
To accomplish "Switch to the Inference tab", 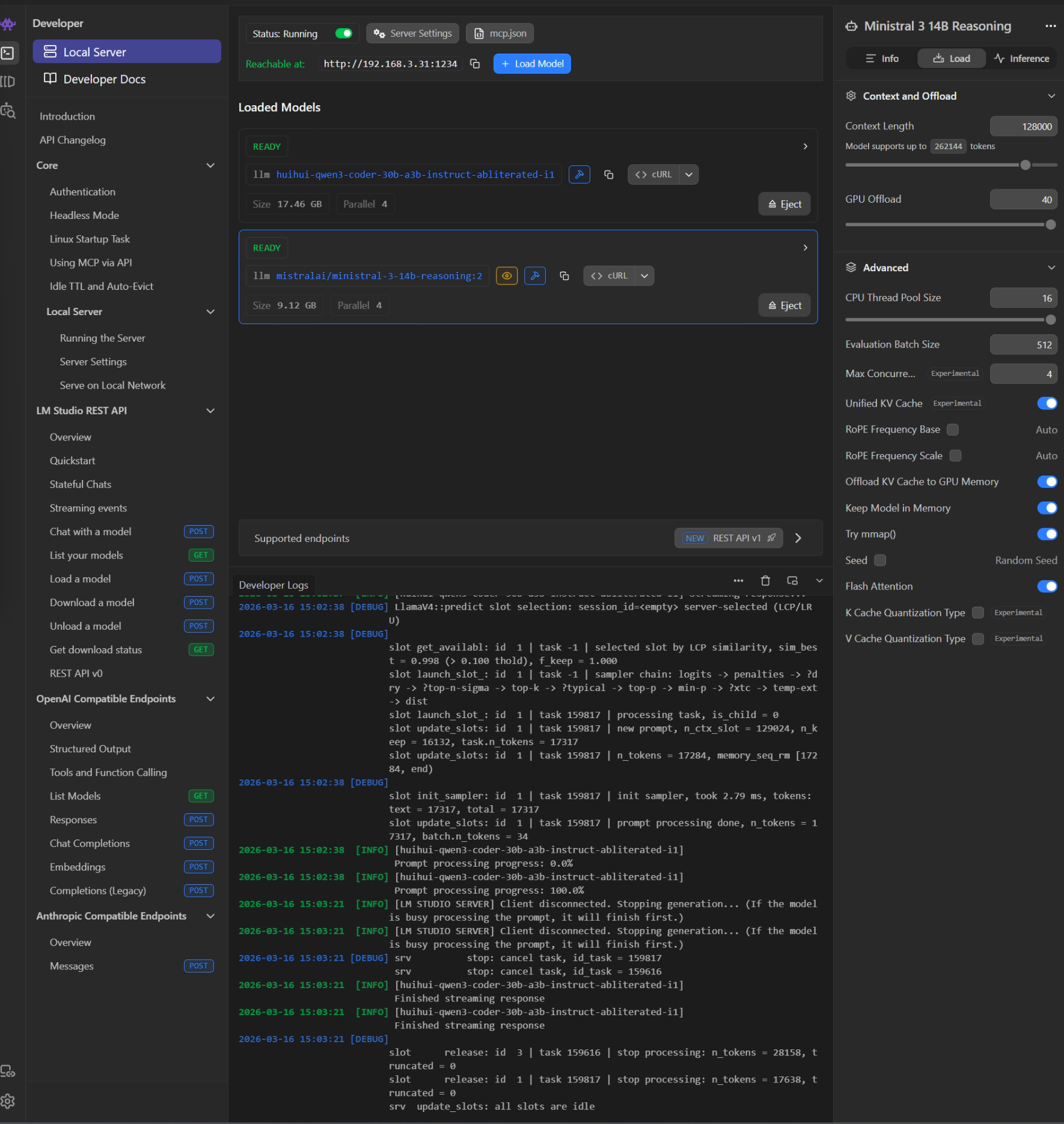I will click(x=1021, y=58).
